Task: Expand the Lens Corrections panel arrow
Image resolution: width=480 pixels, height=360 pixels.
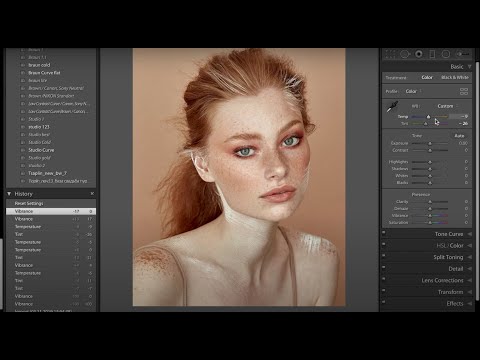Action: click(469, 280)
